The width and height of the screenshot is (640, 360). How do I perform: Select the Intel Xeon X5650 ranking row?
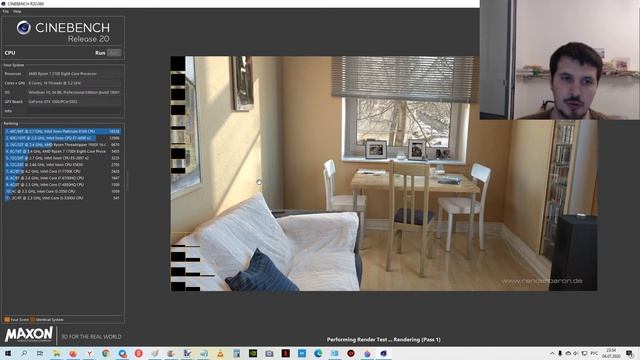click(63, 164)
